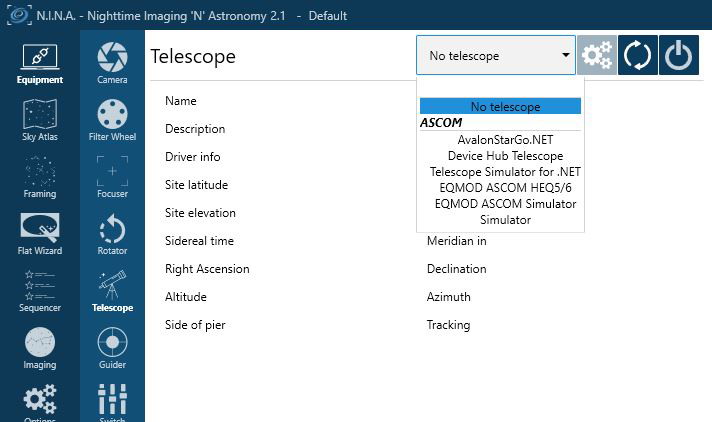Click the 'Azimuth' label
The width and height of the screenshot is (712, 422).
[x=449, y=297]
